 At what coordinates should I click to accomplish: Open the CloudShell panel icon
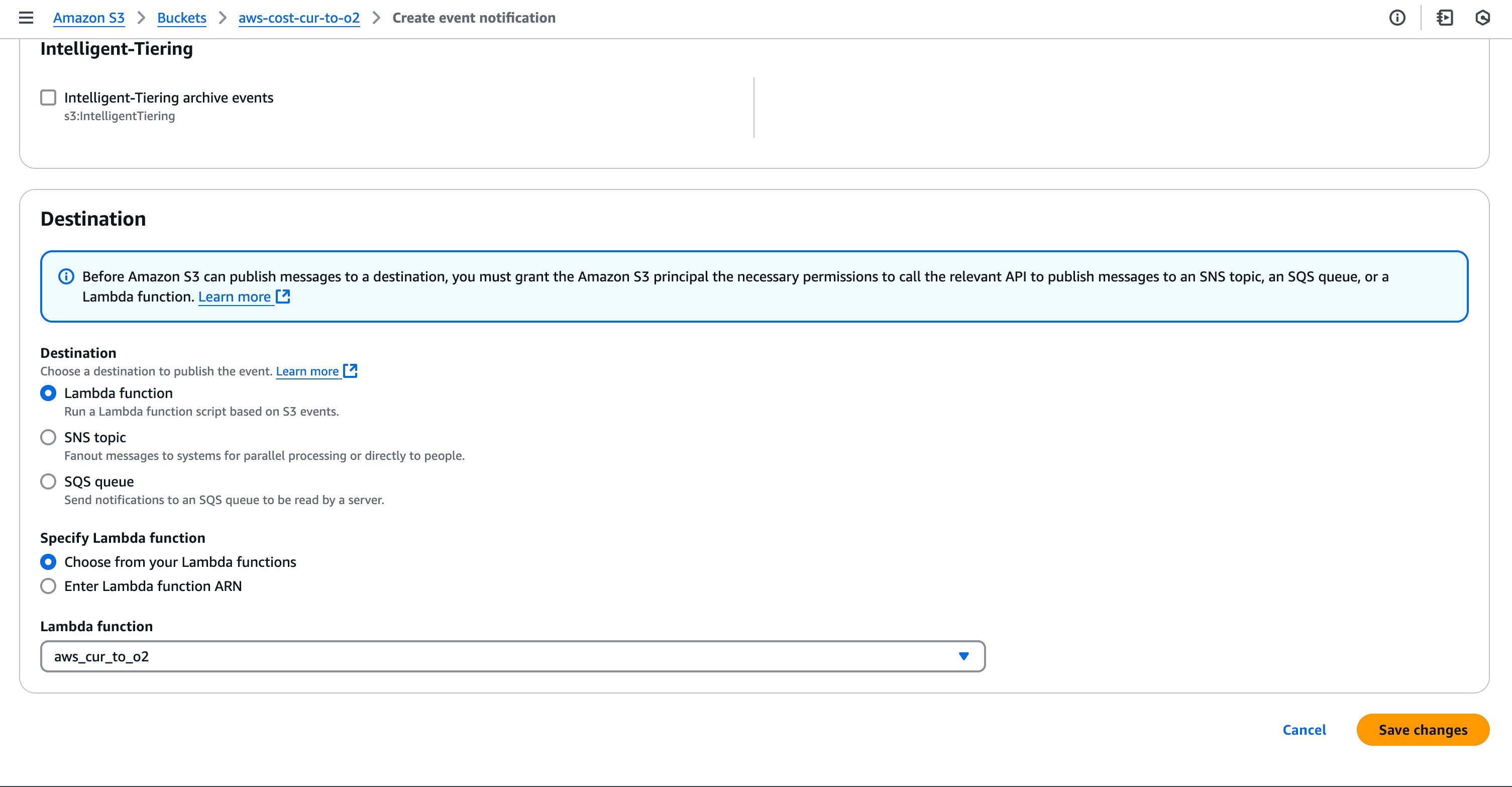click(x=1445, y=18)
